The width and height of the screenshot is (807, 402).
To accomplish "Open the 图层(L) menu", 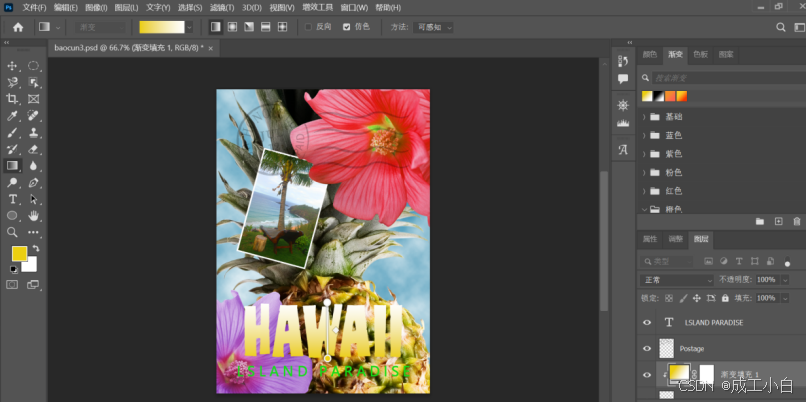I will pyautogui.click(x=126, y=8).
